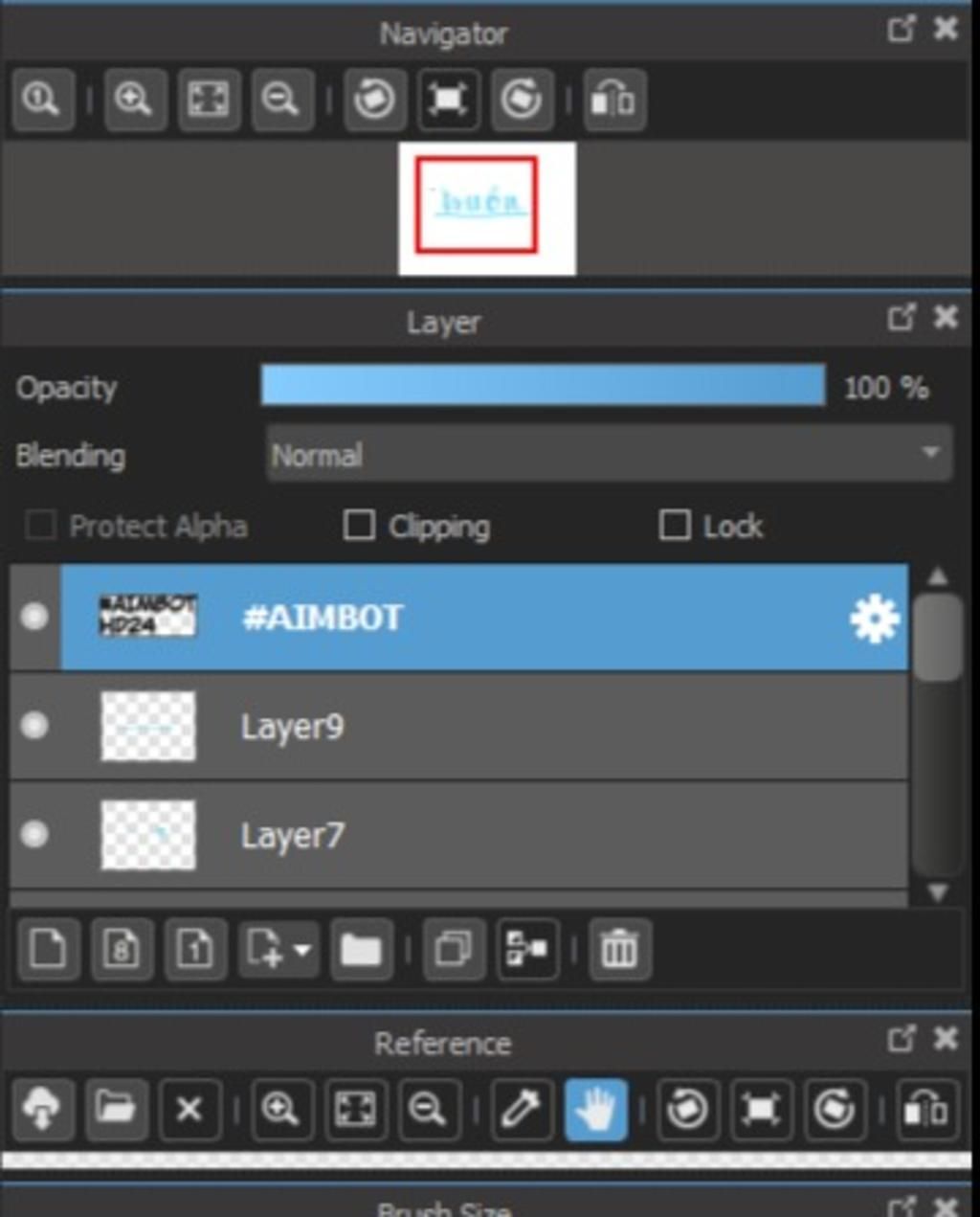Create a new layer folder
Image resolution: width=980 pixels, height=1217 pixels.
coord(361,949)
